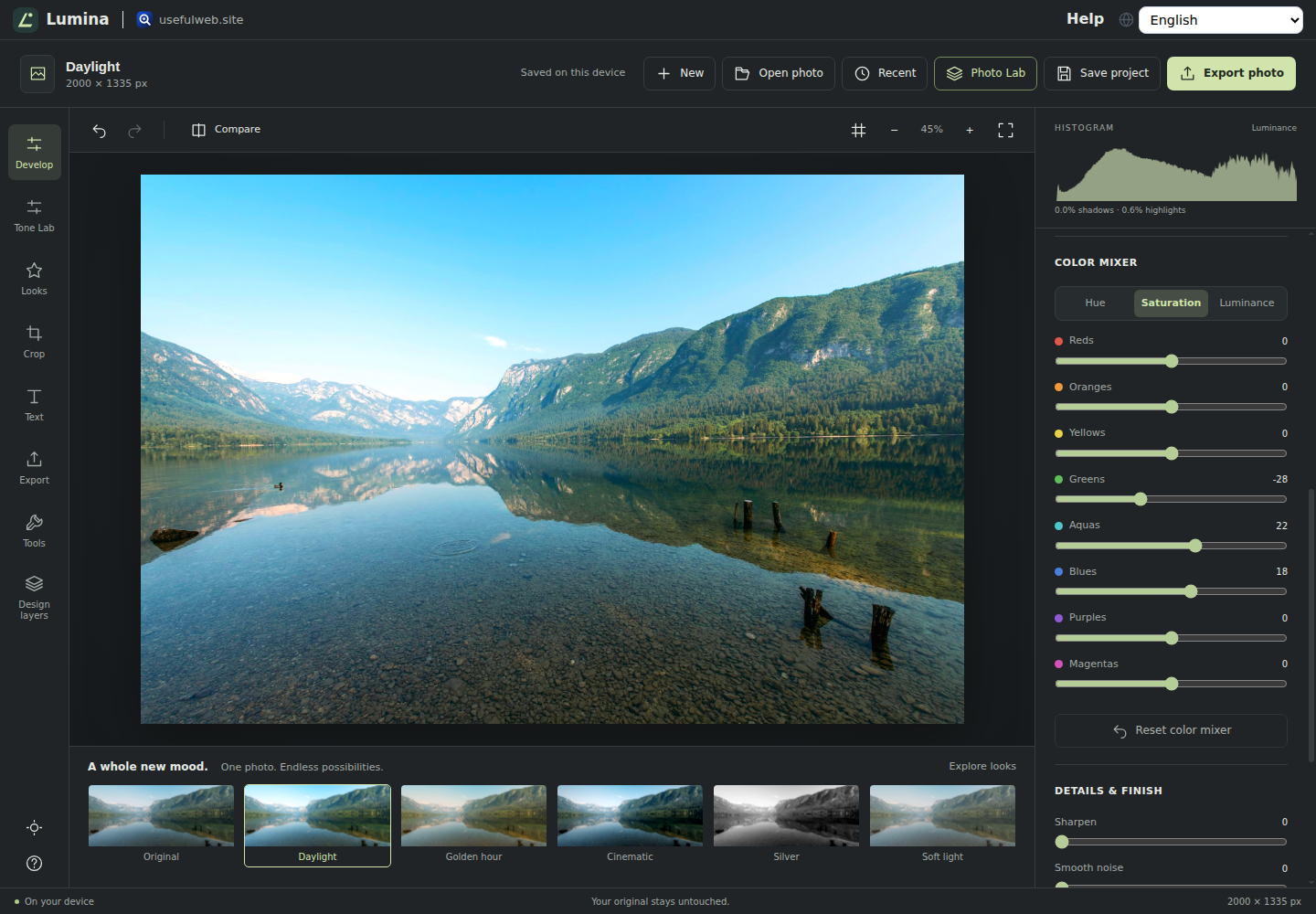The image size is (1316, 914).
Task: Click the Greens value -28
Action: click(x=1279, y=480)
